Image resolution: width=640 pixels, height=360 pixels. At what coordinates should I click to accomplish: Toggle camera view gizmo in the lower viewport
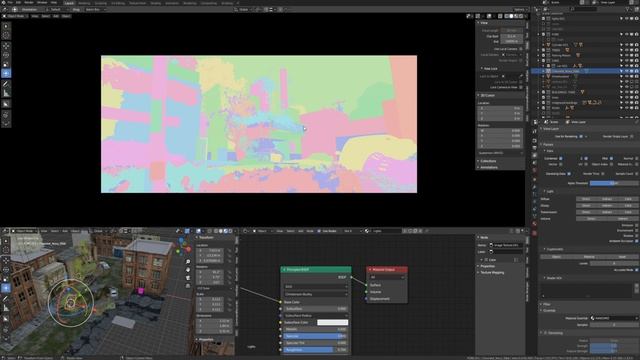point(188,278)
